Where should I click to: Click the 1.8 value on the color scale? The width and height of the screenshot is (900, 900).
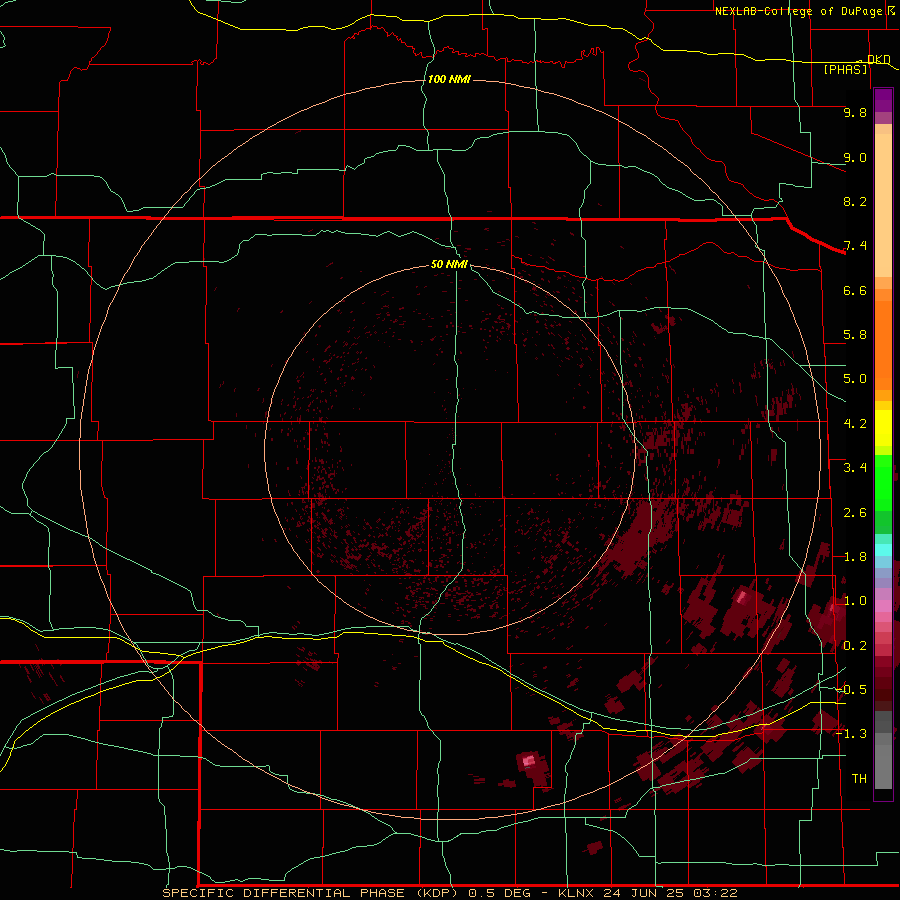[x=855, y=557]
